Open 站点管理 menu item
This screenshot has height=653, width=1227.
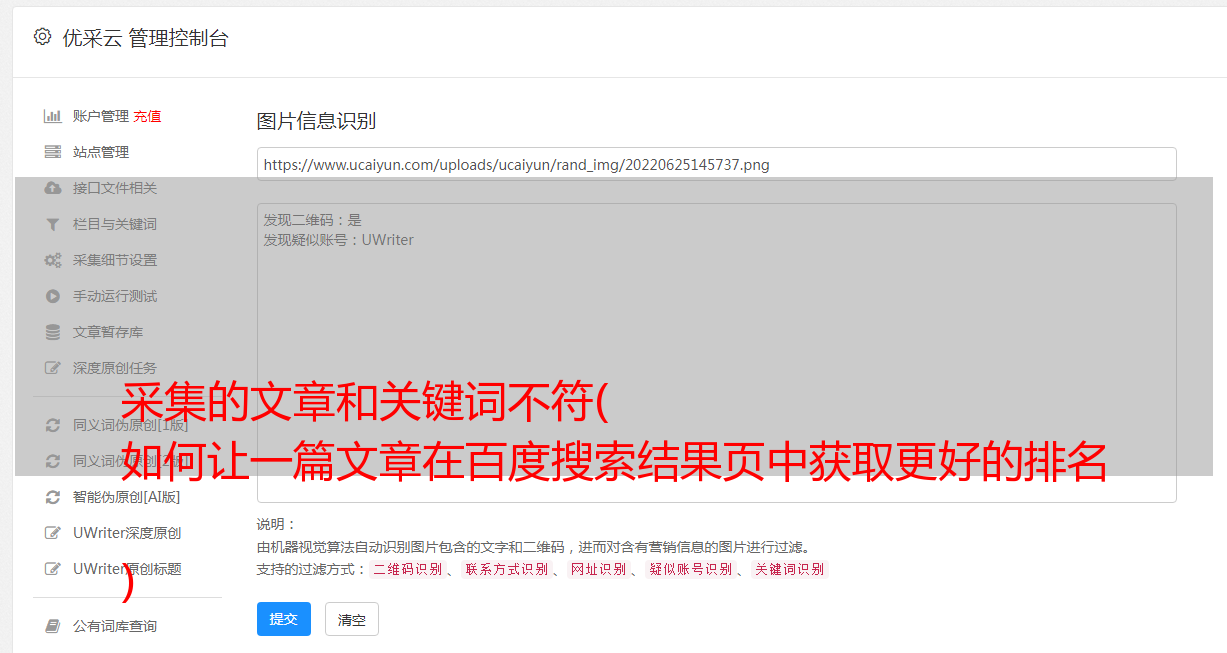[x=101, y=152]
